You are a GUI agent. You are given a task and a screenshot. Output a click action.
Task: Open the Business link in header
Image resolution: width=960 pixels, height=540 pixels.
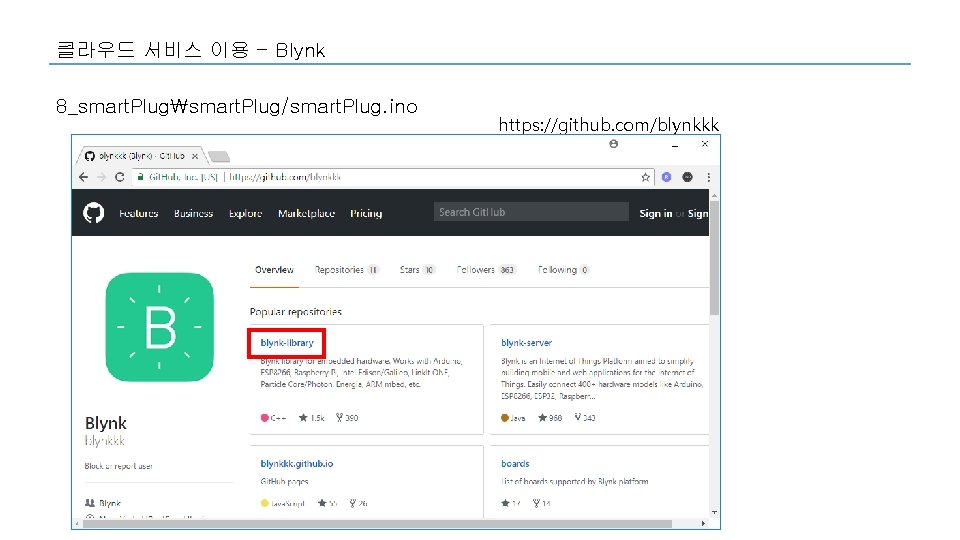pyautogui.click(x=193, y=213)
